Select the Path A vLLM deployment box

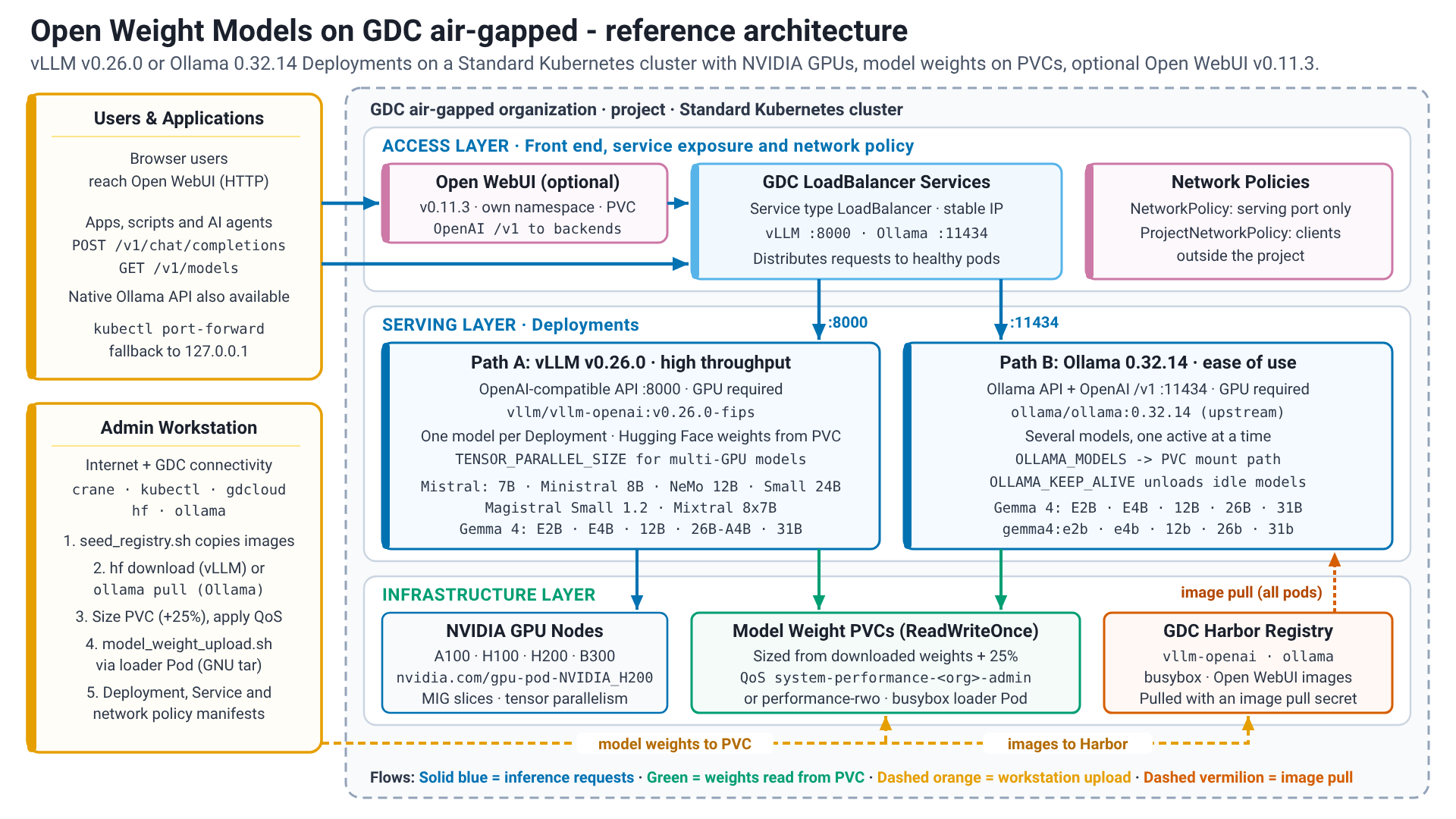click(631, 446)
